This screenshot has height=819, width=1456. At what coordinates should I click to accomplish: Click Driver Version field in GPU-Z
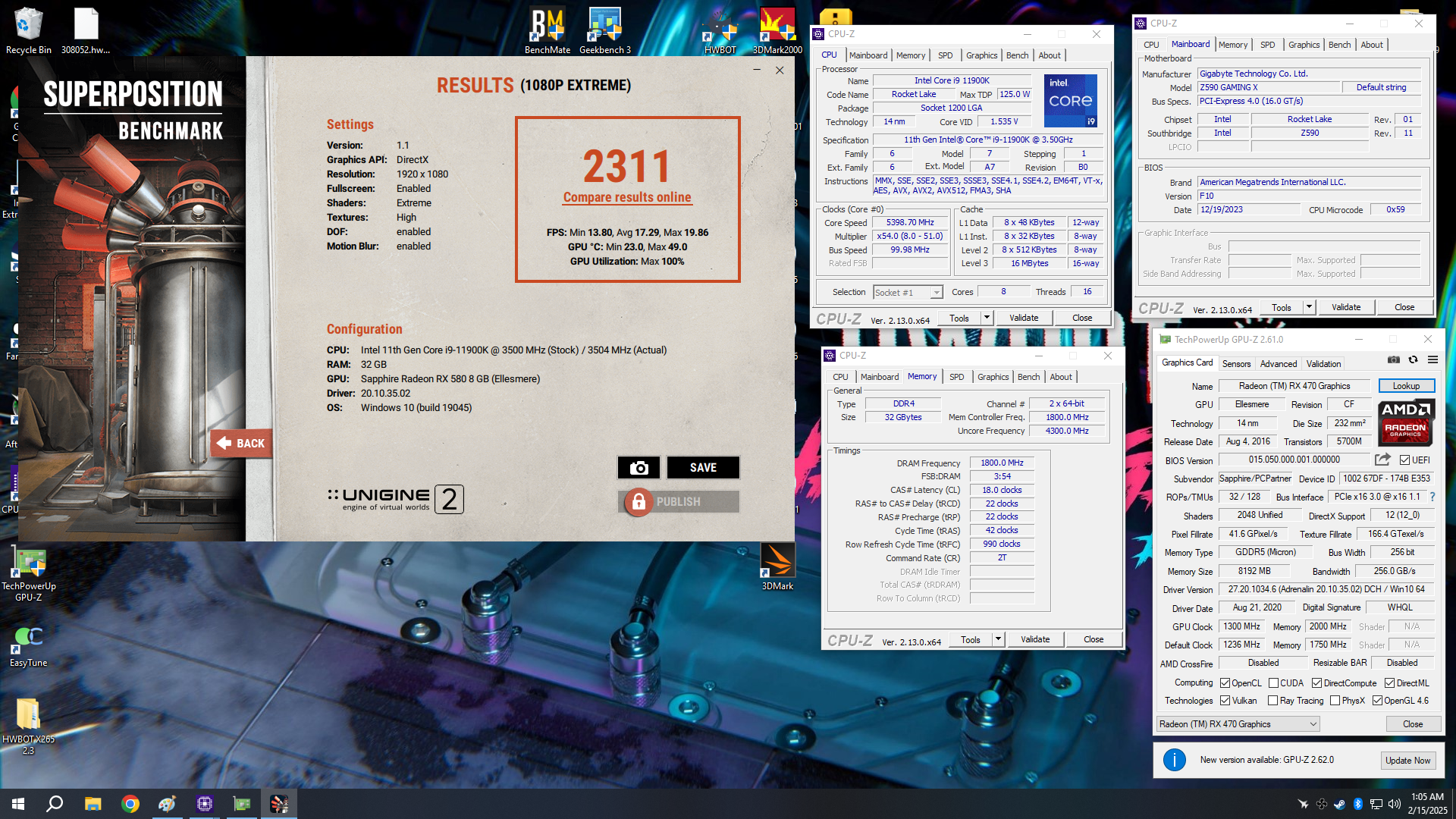pos(1326,589)
